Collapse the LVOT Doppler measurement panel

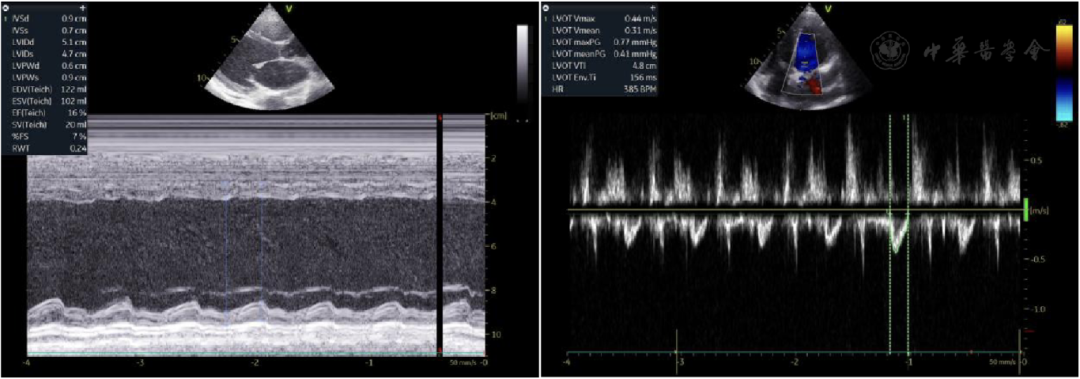coord(546,7)
